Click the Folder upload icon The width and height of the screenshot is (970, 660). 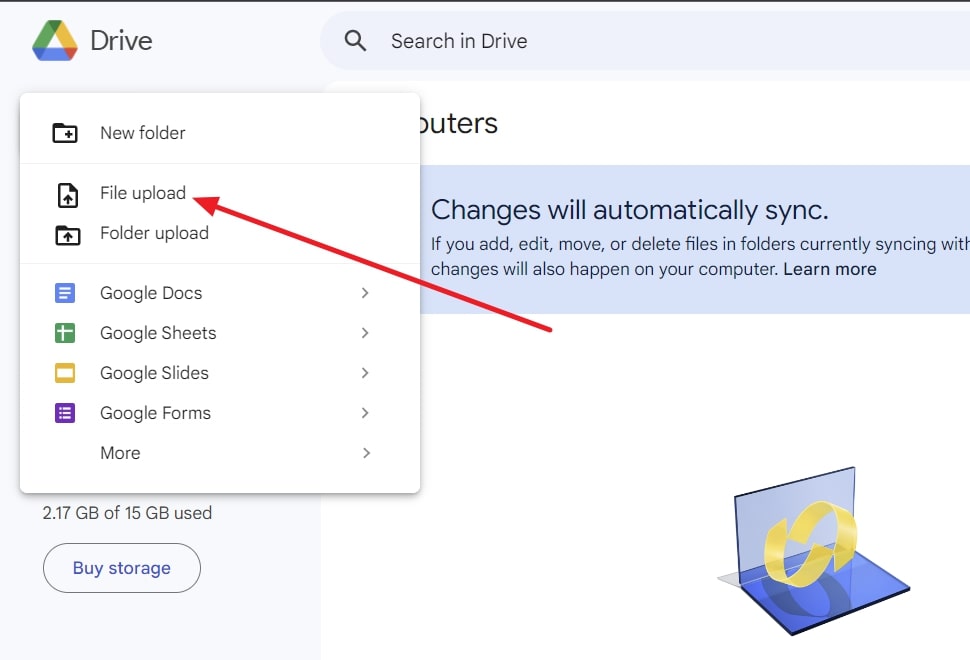click(66, 234)
